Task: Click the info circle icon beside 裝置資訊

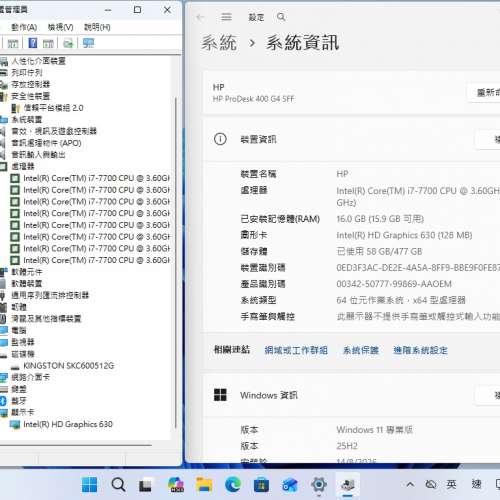Action: coord(220,139)
